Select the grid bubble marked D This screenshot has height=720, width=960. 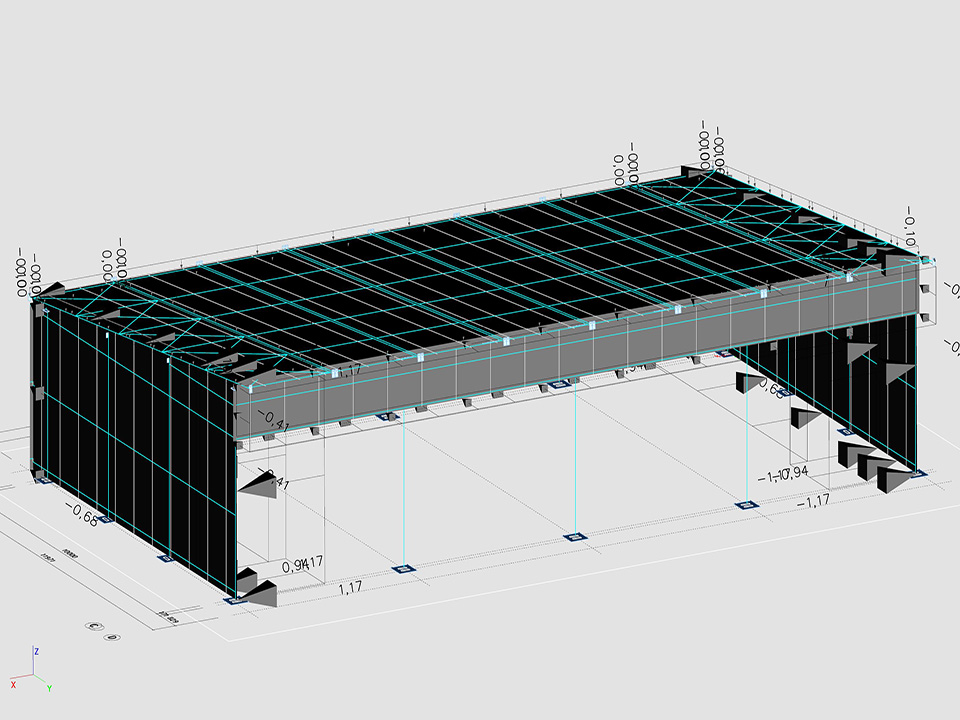coord(113,636)
